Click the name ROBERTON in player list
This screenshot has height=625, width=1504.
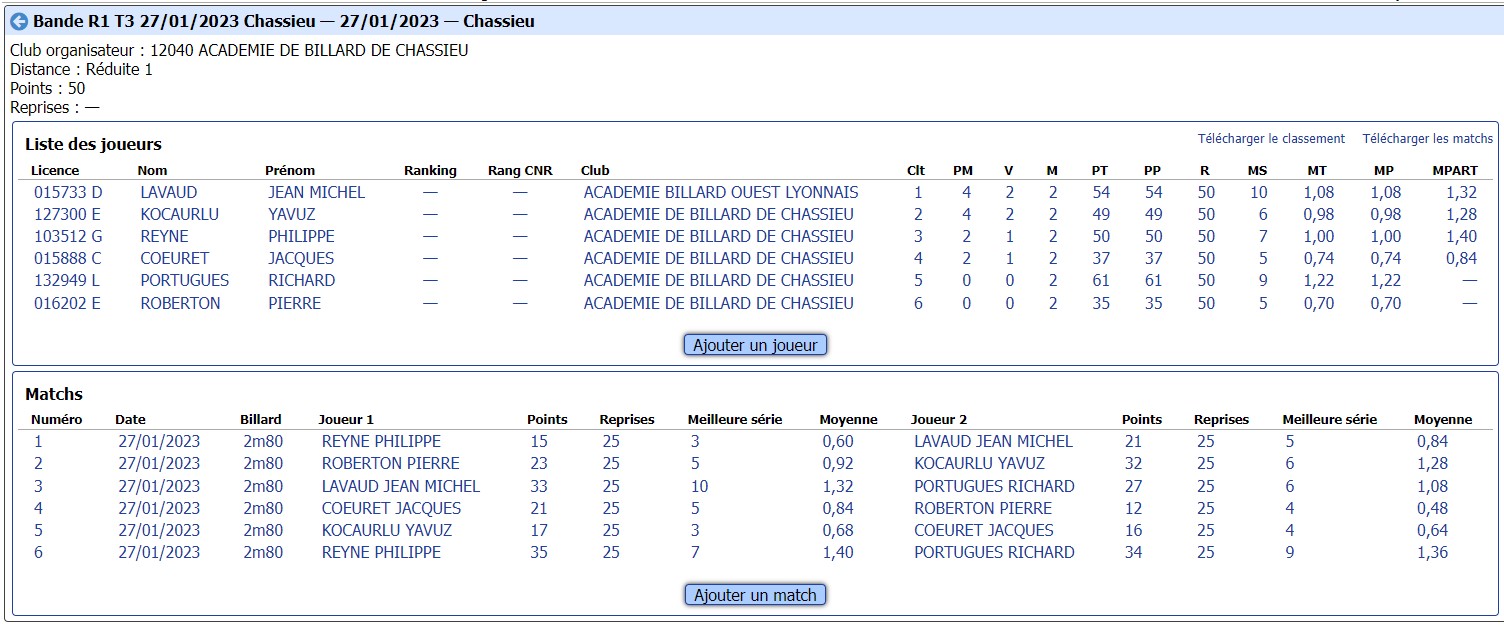point(180,303)
